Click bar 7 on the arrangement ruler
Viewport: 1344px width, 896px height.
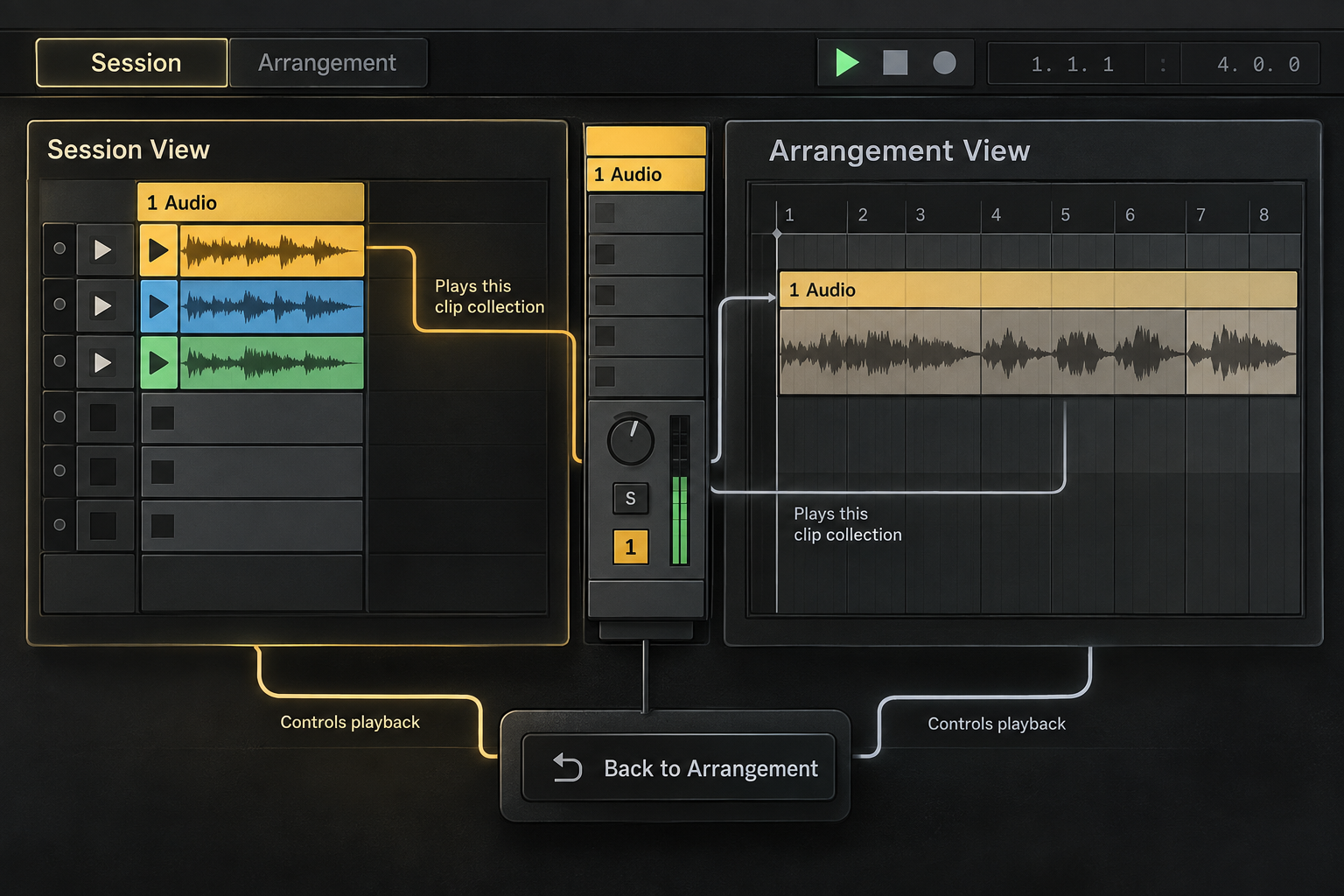[x=1200, y=214]
